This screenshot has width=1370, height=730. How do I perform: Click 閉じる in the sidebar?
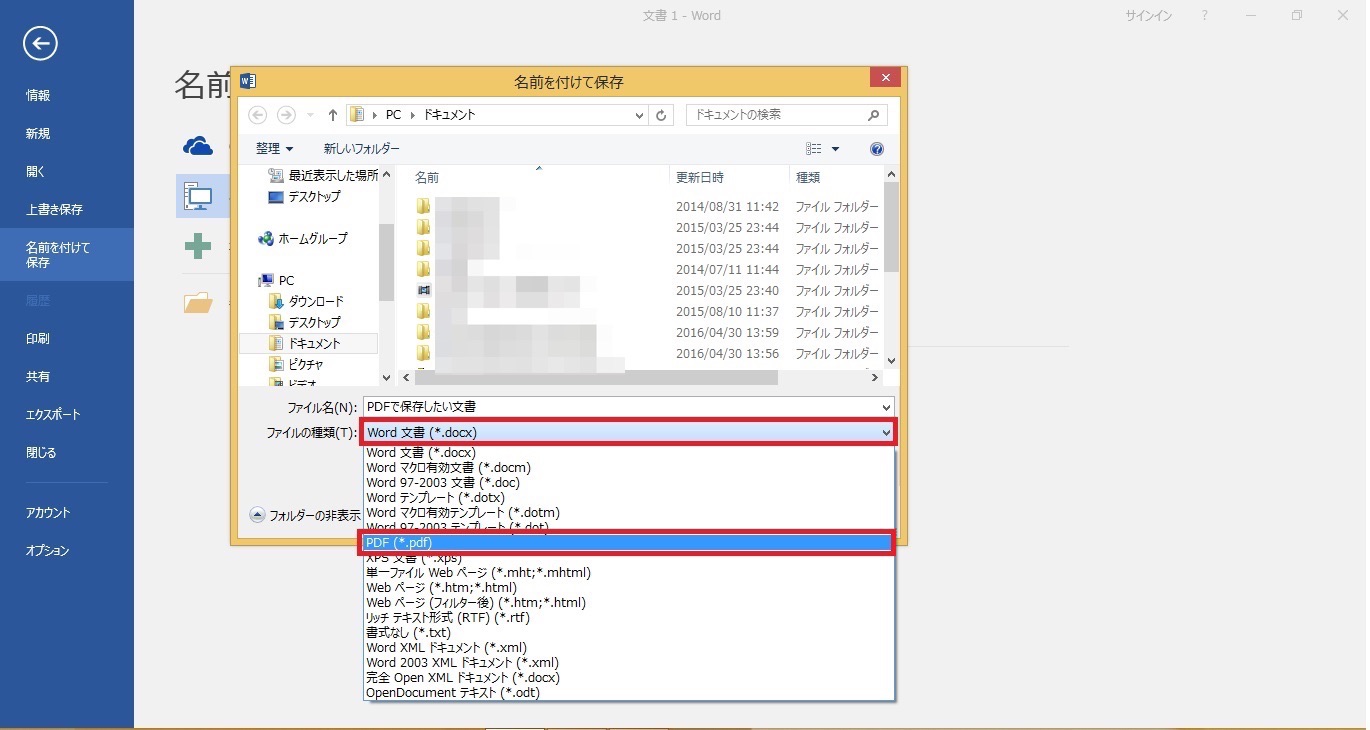click(x=41, y=453)
